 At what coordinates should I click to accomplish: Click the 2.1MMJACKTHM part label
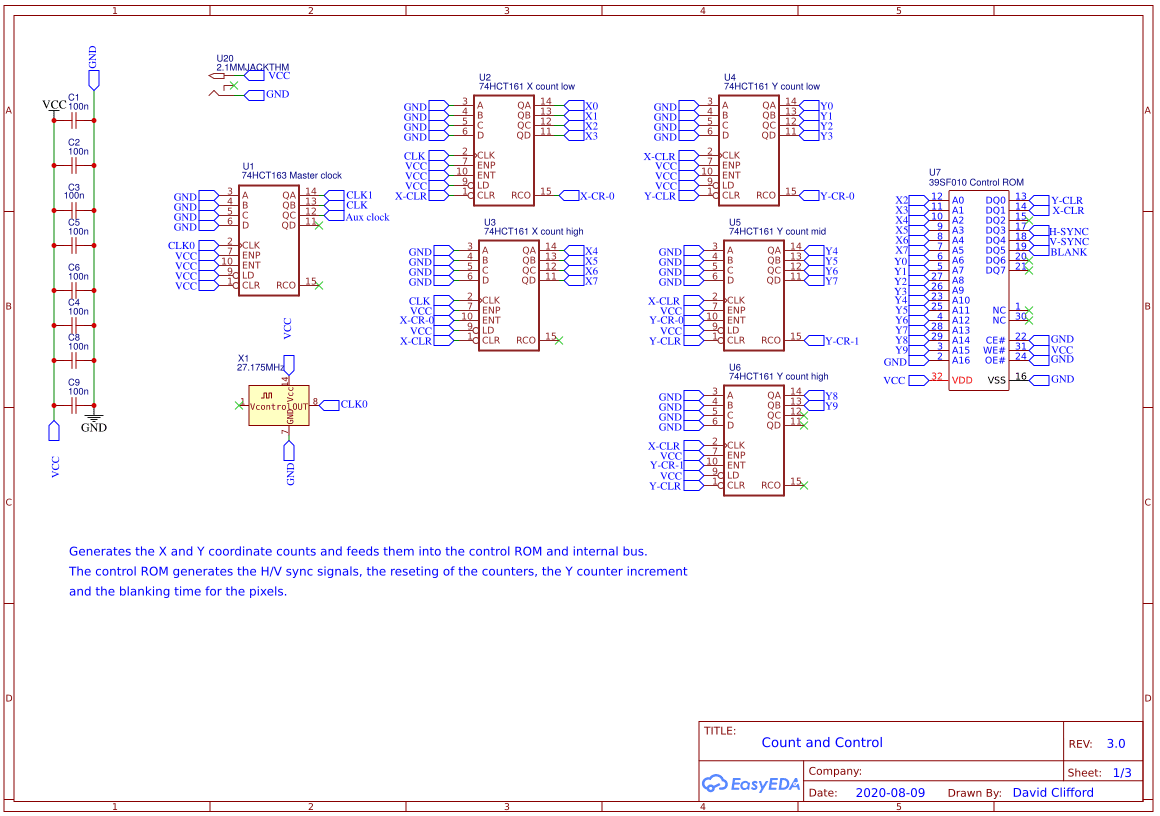click(x=252, y=67)
